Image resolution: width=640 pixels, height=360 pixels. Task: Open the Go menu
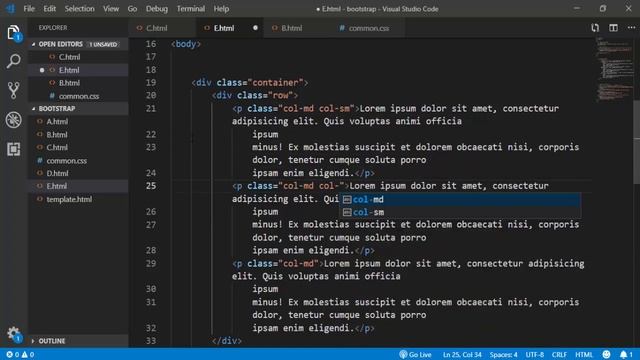(x=132, y=9)
